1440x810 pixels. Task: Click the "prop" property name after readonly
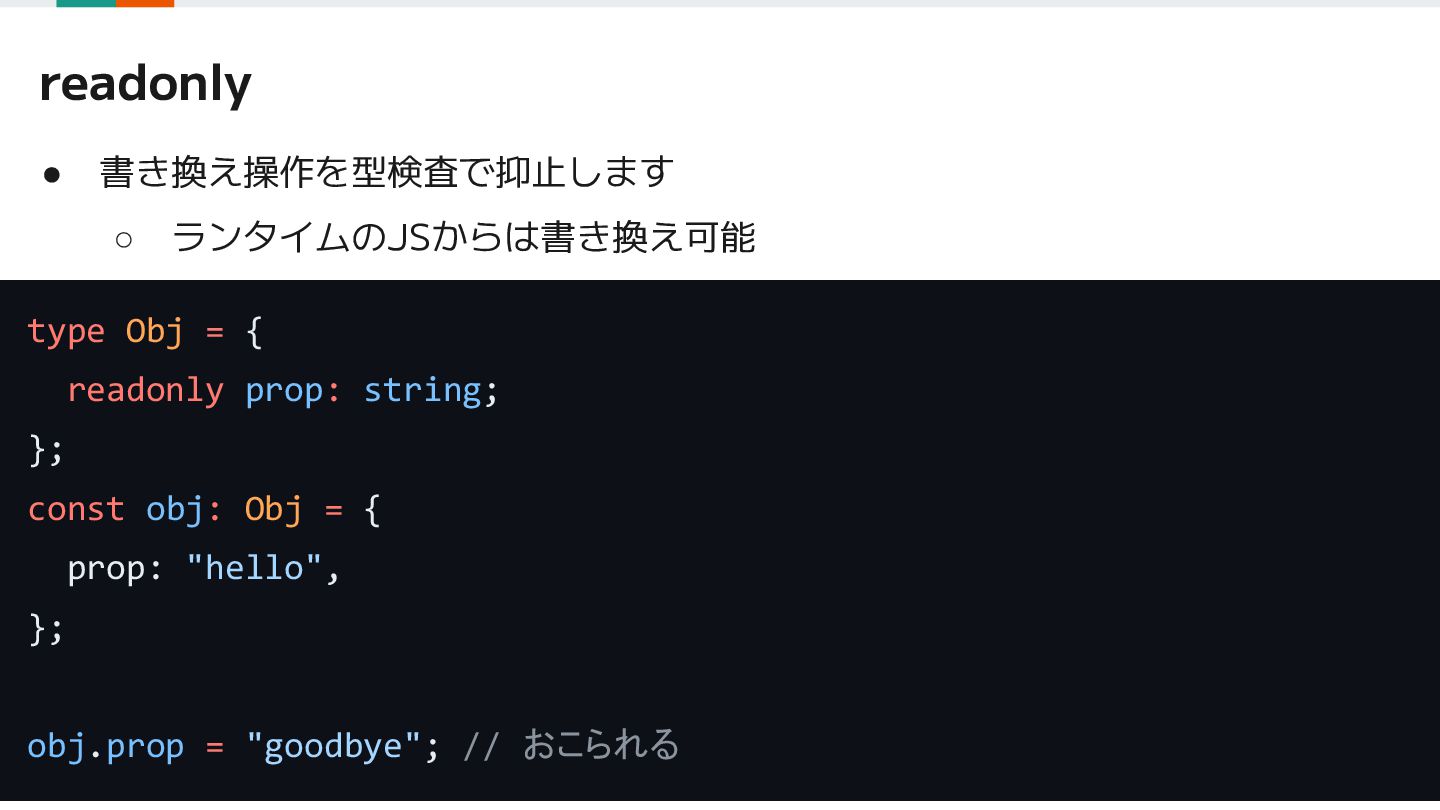[284, 391]
